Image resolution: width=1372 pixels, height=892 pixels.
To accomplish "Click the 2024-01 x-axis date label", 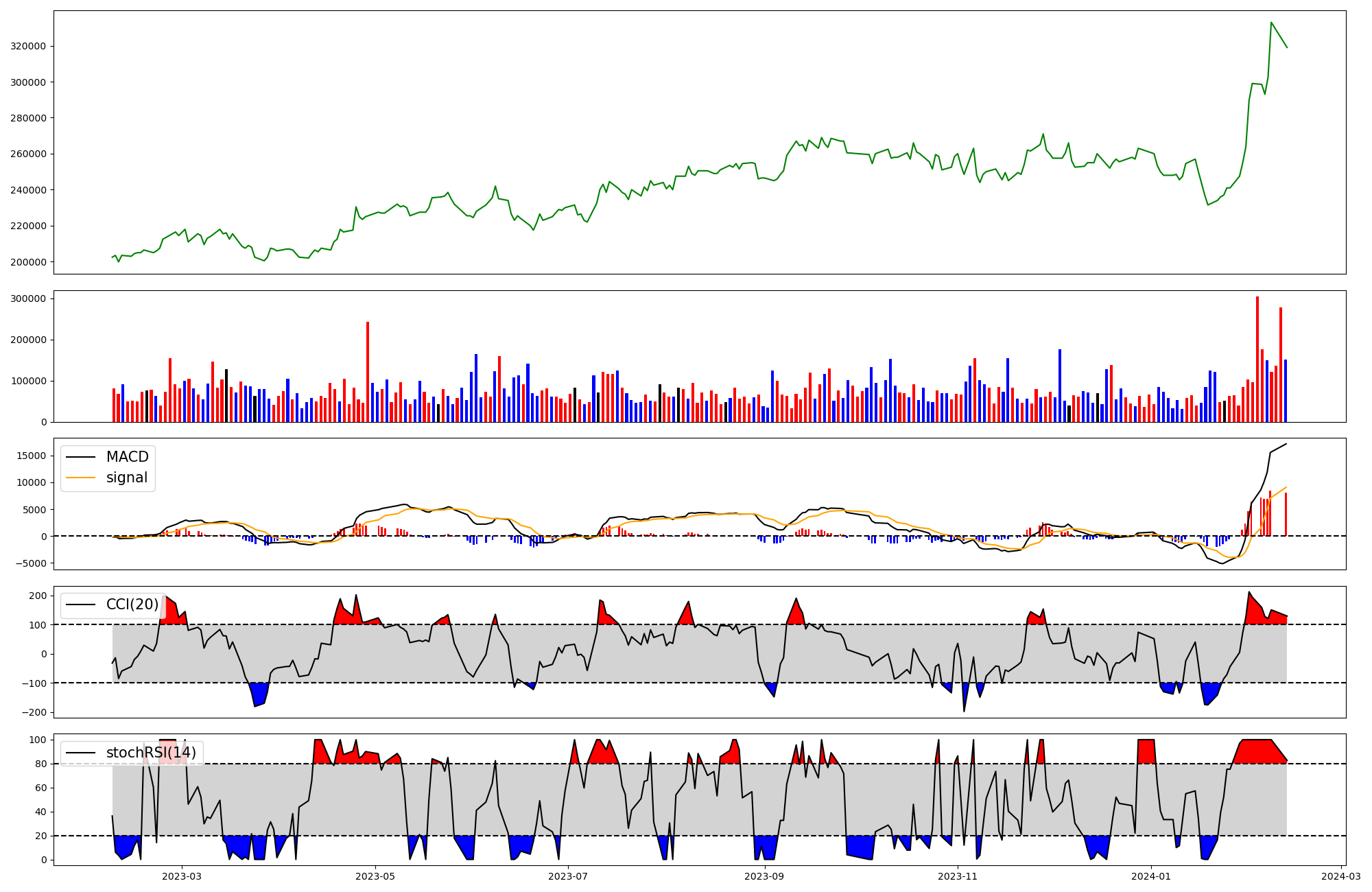I will pos(1150,876).
